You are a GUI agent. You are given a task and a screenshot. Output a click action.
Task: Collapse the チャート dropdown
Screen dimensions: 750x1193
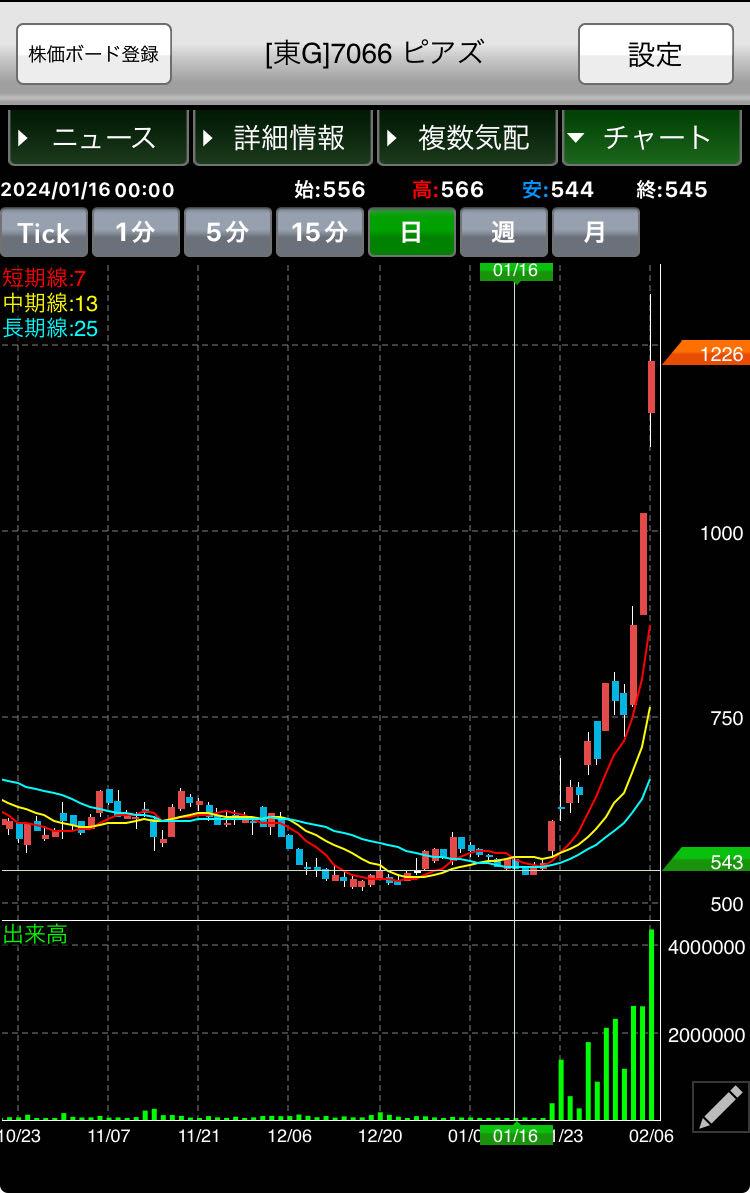pyautogui.click(x=651, y=138)
